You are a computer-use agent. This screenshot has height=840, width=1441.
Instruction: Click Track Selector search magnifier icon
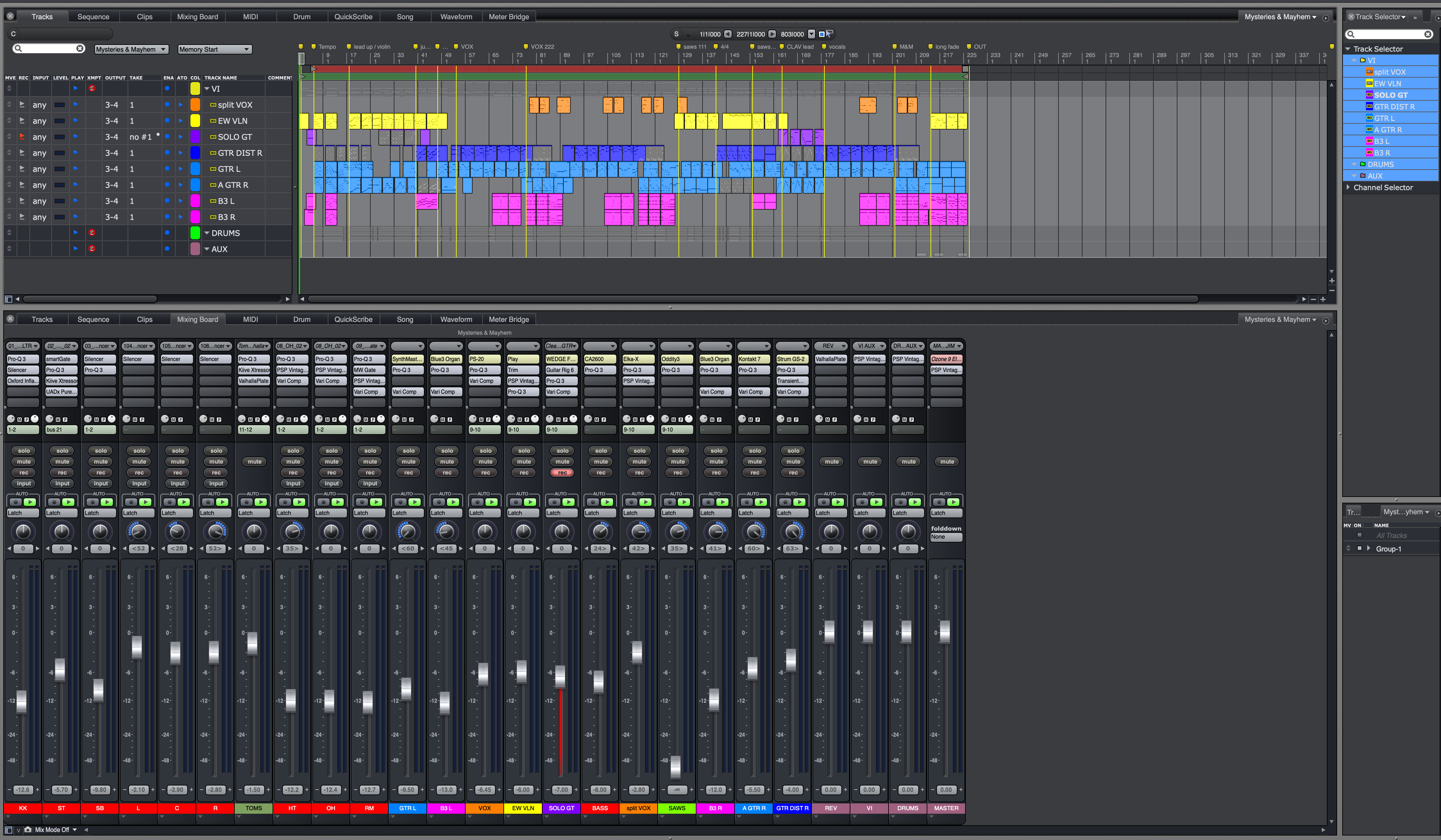[x=1351, y=34]
